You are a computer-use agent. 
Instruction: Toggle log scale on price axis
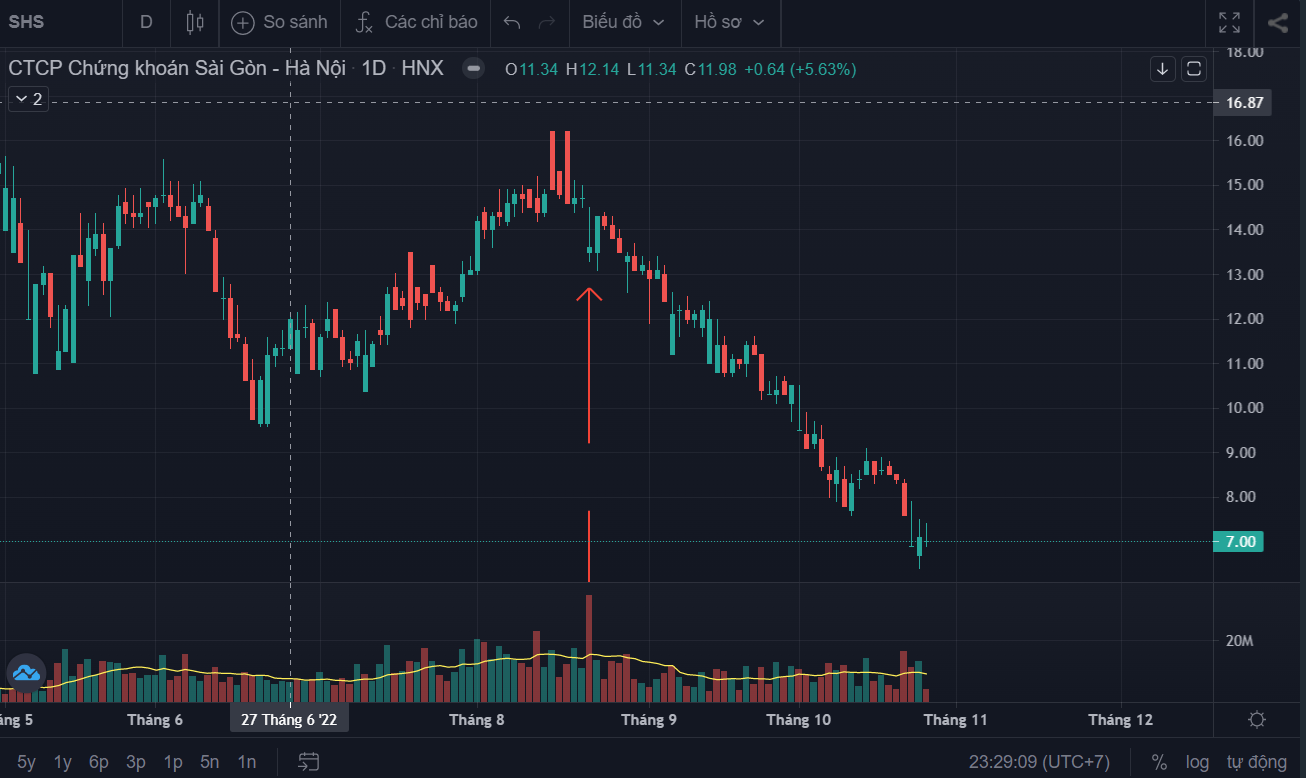tap(1197, 762)
